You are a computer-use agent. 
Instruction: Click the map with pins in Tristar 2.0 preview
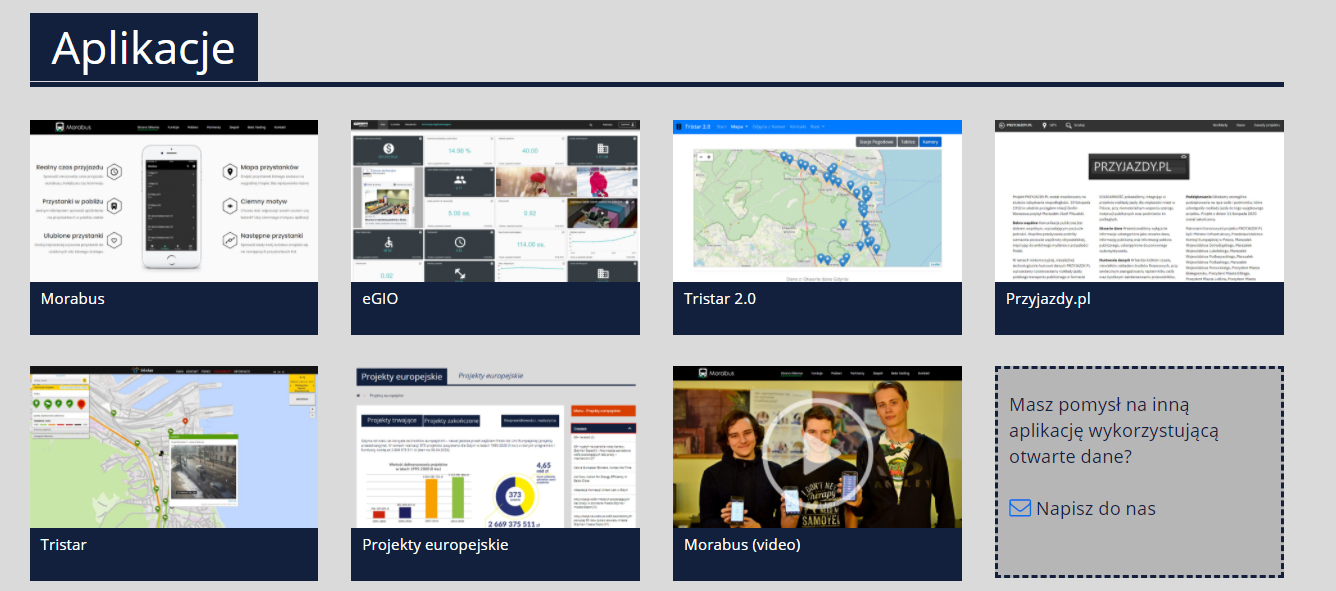817,208
